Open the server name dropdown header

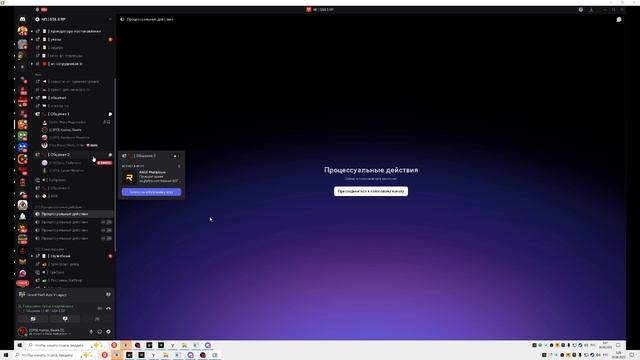pyautogui.click(x=73, y=19)
